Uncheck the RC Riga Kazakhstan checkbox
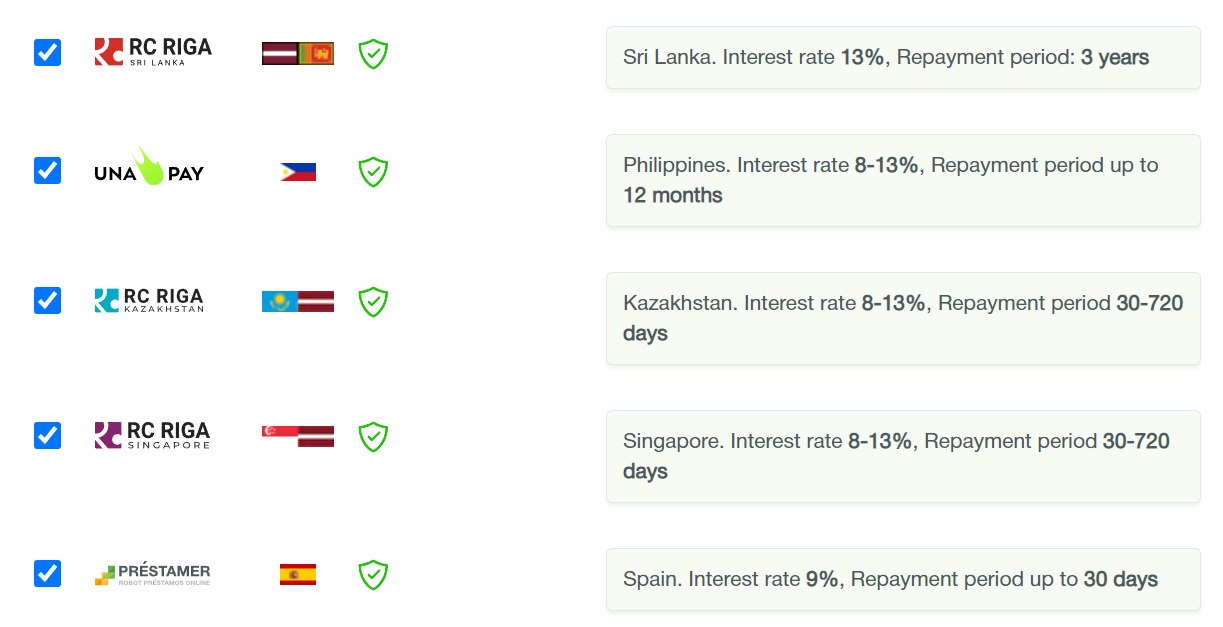 click(47, 300)
